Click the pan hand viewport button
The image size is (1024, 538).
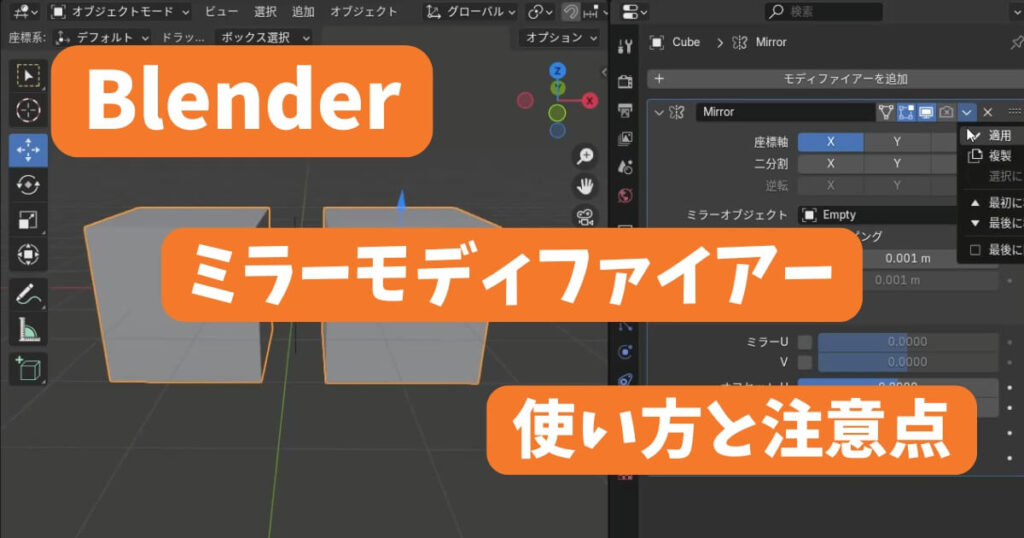(x=584, y=186)
